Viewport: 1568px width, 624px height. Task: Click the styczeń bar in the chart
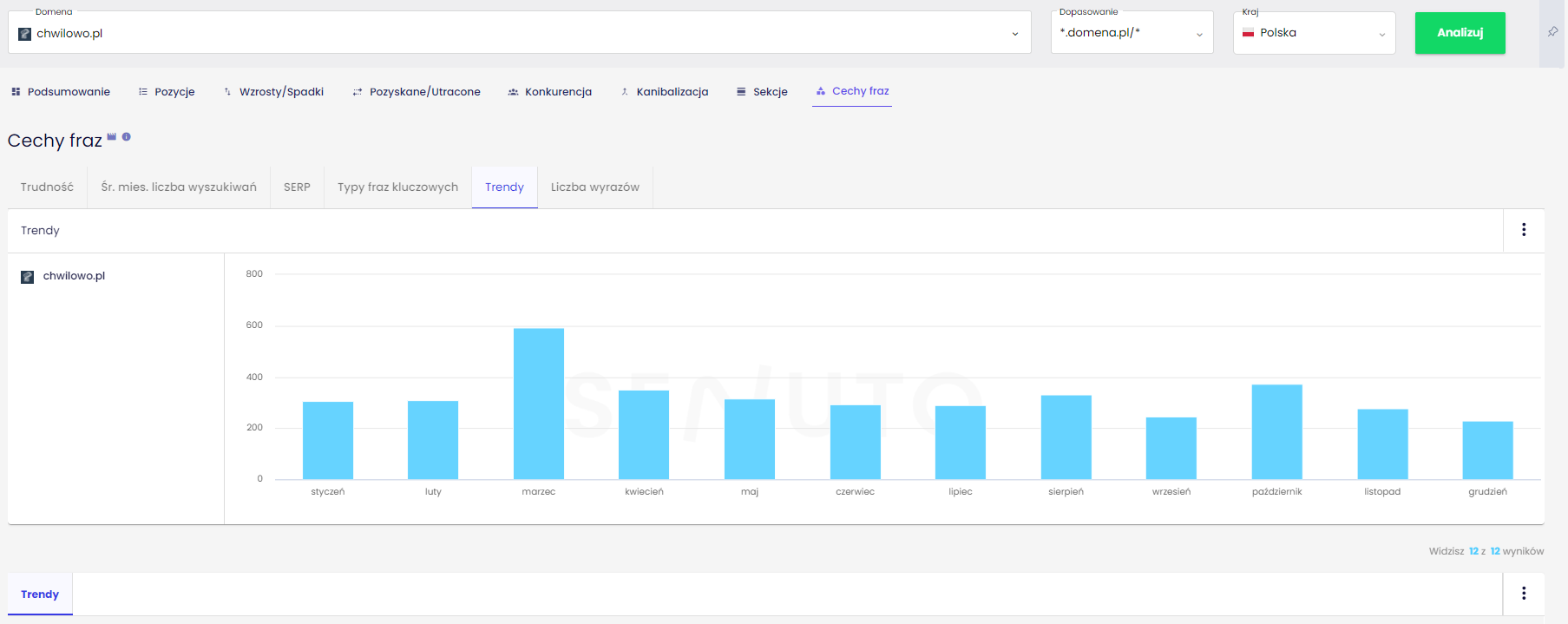pyautogui.click(x=328, y=440)
